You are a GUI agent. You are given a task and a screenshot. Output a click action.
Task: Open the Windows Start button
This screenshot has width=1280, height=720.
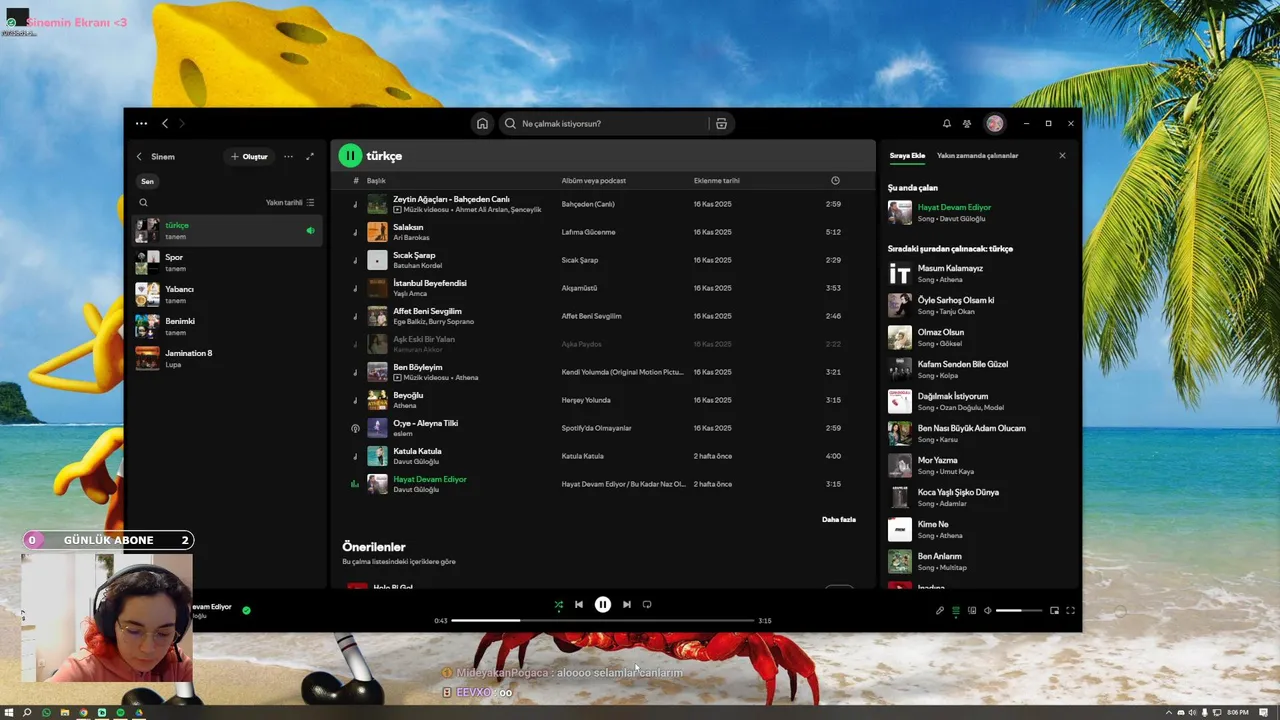[x=9, y=712]
